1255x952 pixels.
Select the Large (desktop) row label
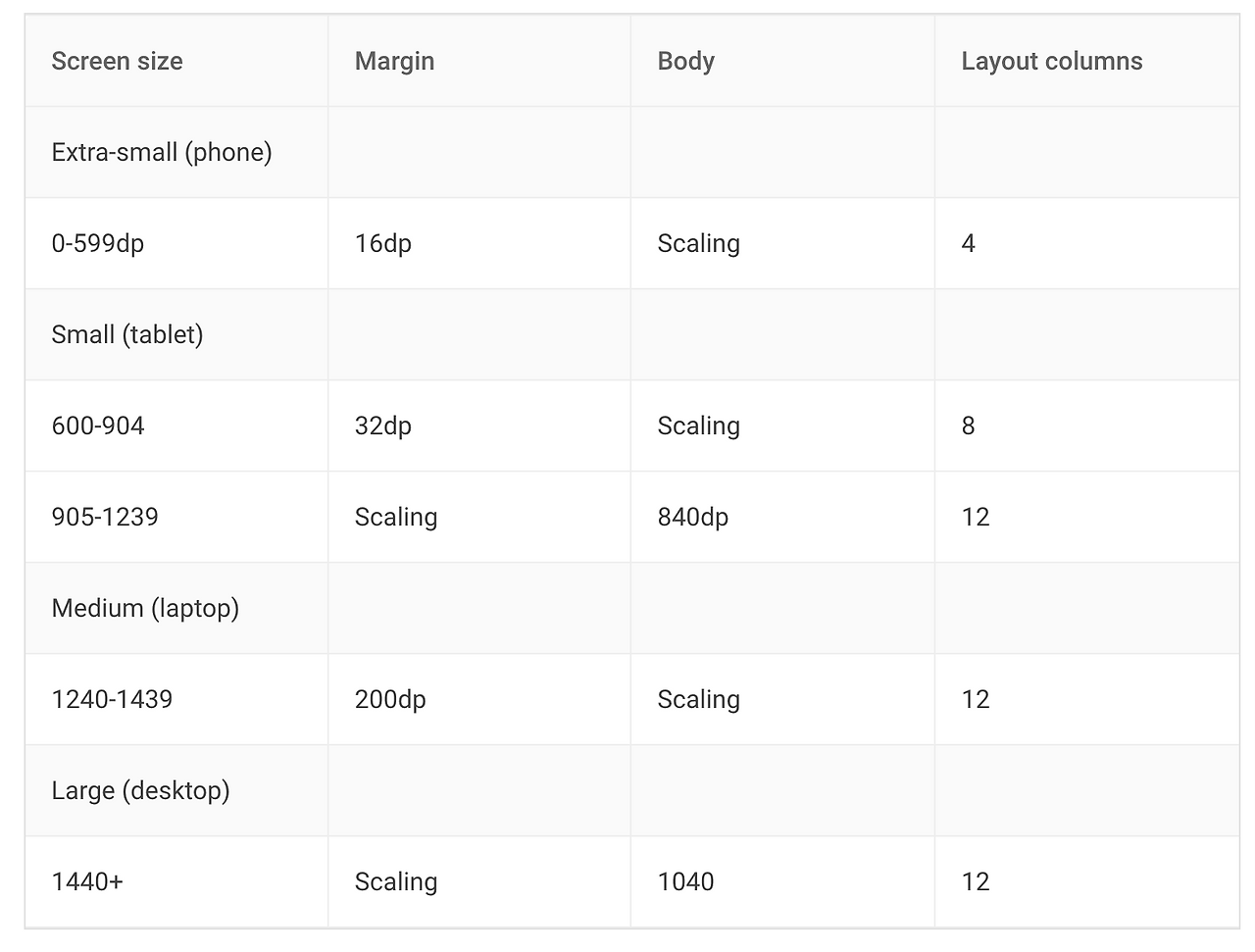(x=140, y=790)
